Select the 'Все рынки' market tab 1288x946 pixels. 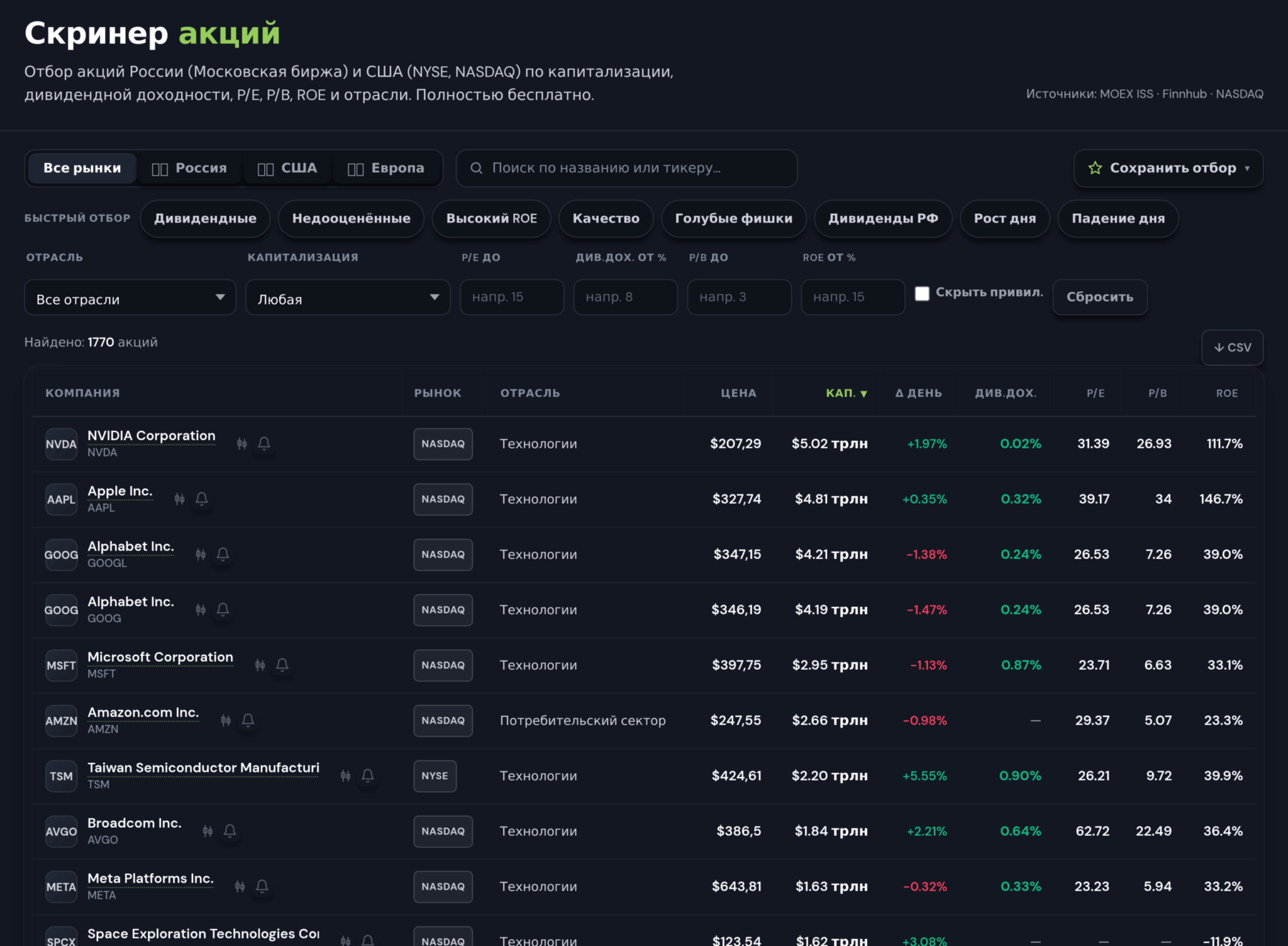pos(82,168)
